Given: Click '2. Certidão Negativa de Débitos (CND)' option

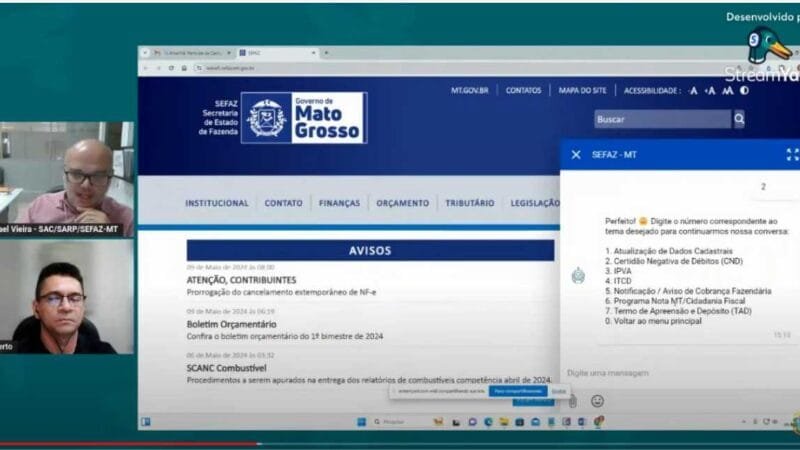Looking at the screenshot, I should (674, 261).
